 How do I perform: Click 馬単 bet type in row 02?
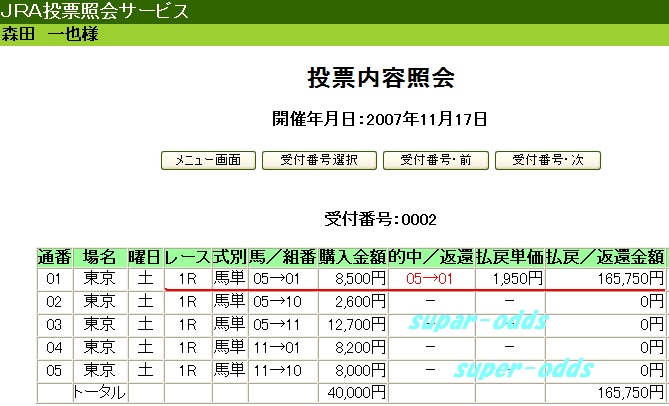point(230,302)
